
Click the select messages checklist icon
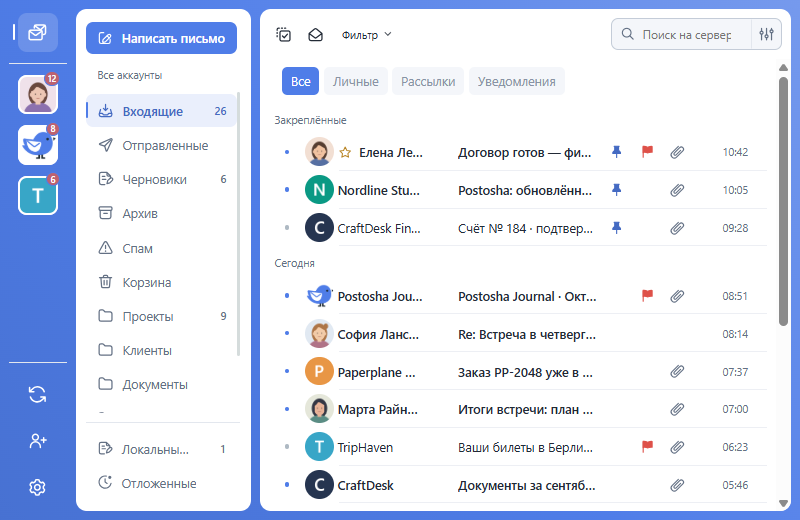point(283,35)
